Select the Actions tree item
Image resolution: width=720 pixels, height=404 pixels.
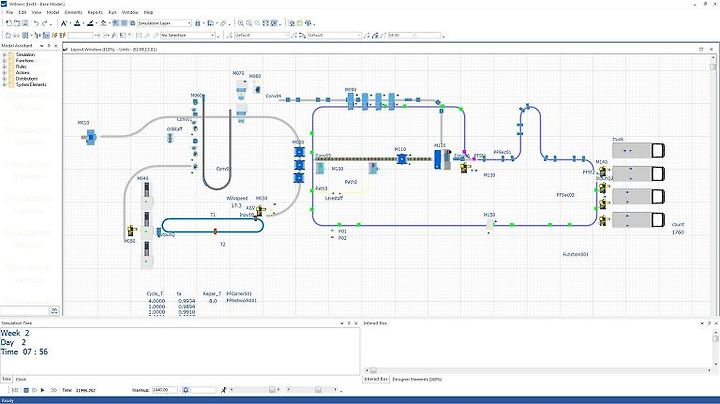[x=22, y=73]
